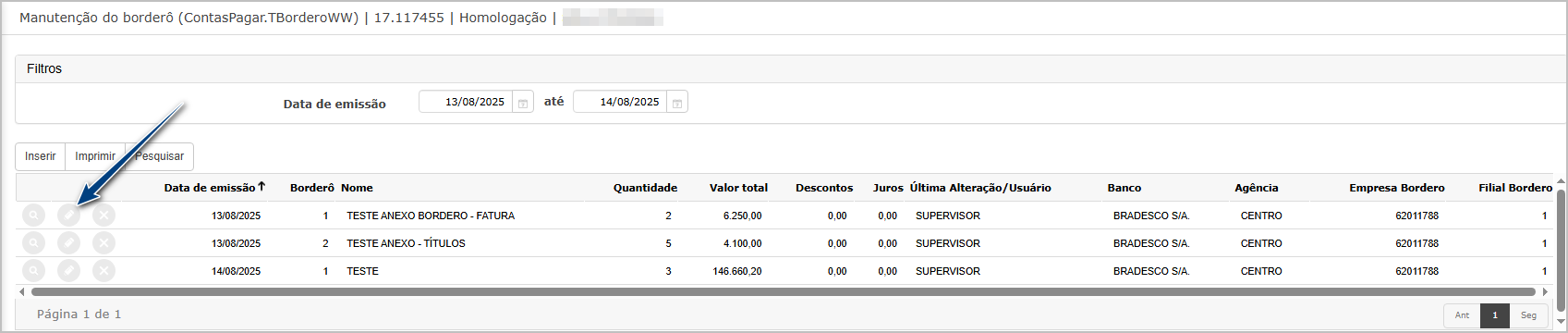Open the calendar picker for the start emission date
Image resolution: width=1568 pixels, height=333 pixels.
[523, 103]
